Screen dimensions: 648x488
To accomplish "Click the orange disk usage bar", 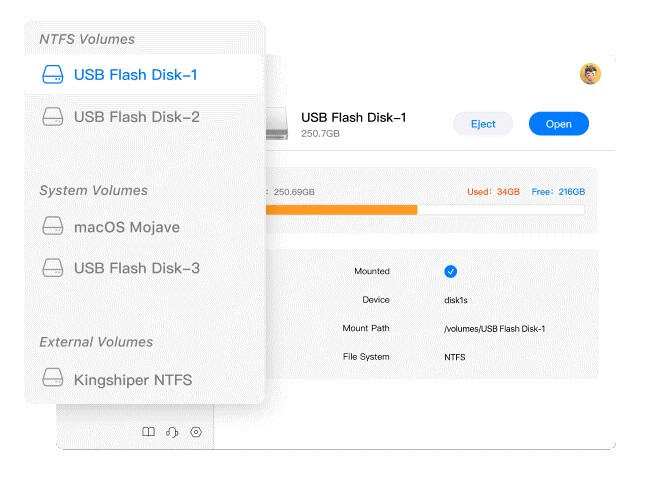I will click(x=340, y=210).
